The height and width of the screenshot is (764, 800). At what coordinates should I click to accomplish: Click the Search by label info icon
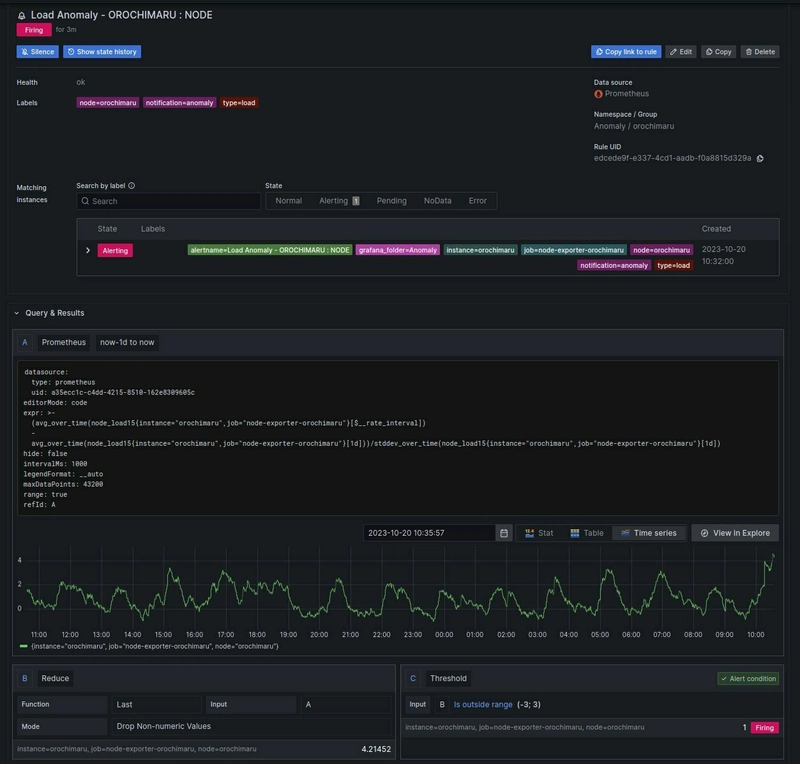pos(132,186)
